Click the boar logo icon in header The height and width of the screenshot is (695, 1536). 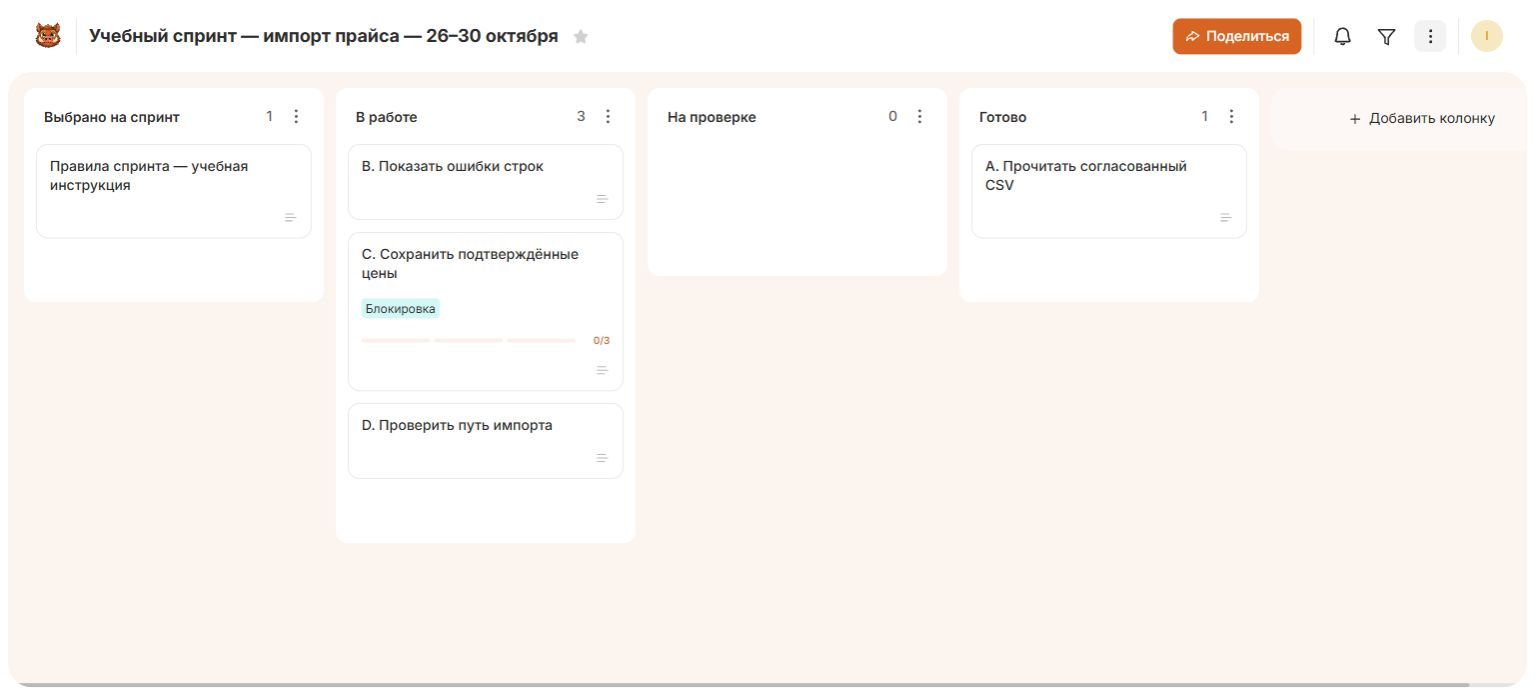48,36
